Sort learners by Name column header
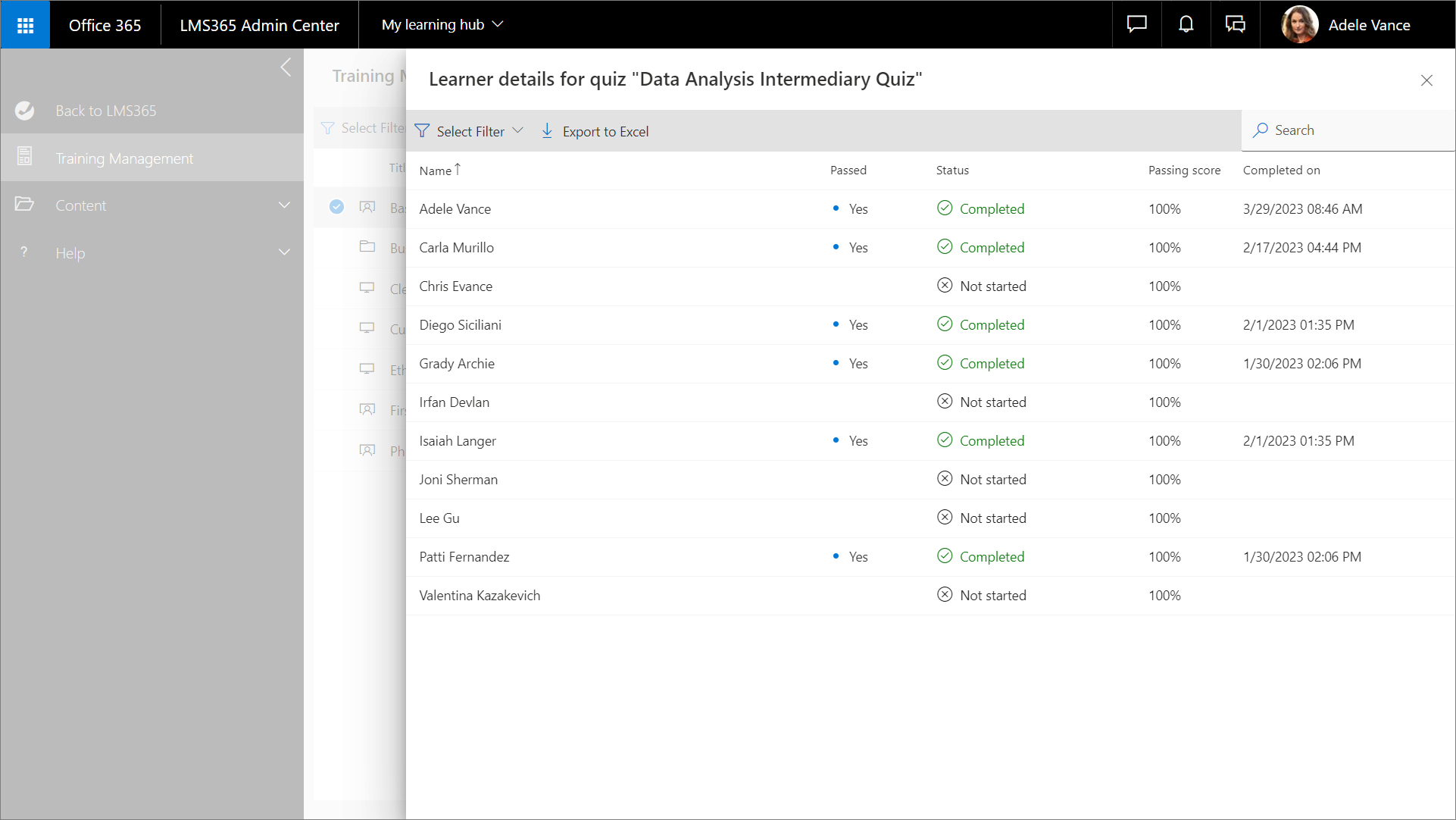Screen dimensions: 1456x820 coord(436,171)
